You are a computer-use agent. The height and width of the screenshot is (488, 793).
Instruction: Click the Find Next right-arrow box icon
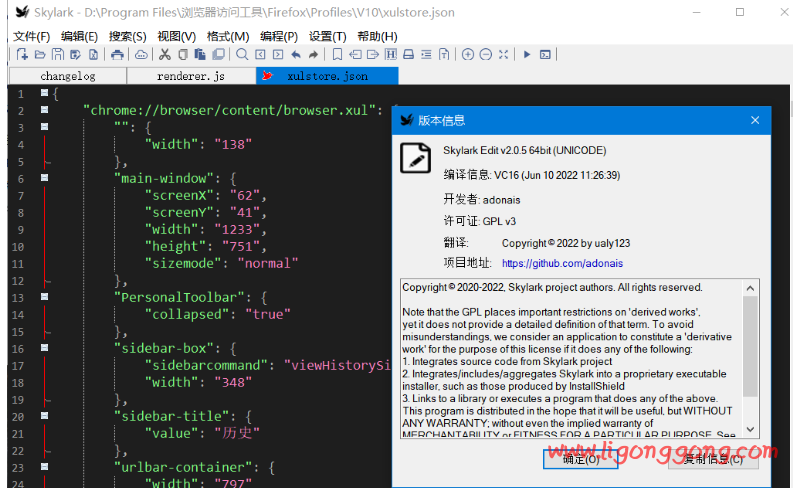pyautogui.click(x=278, y=55)
